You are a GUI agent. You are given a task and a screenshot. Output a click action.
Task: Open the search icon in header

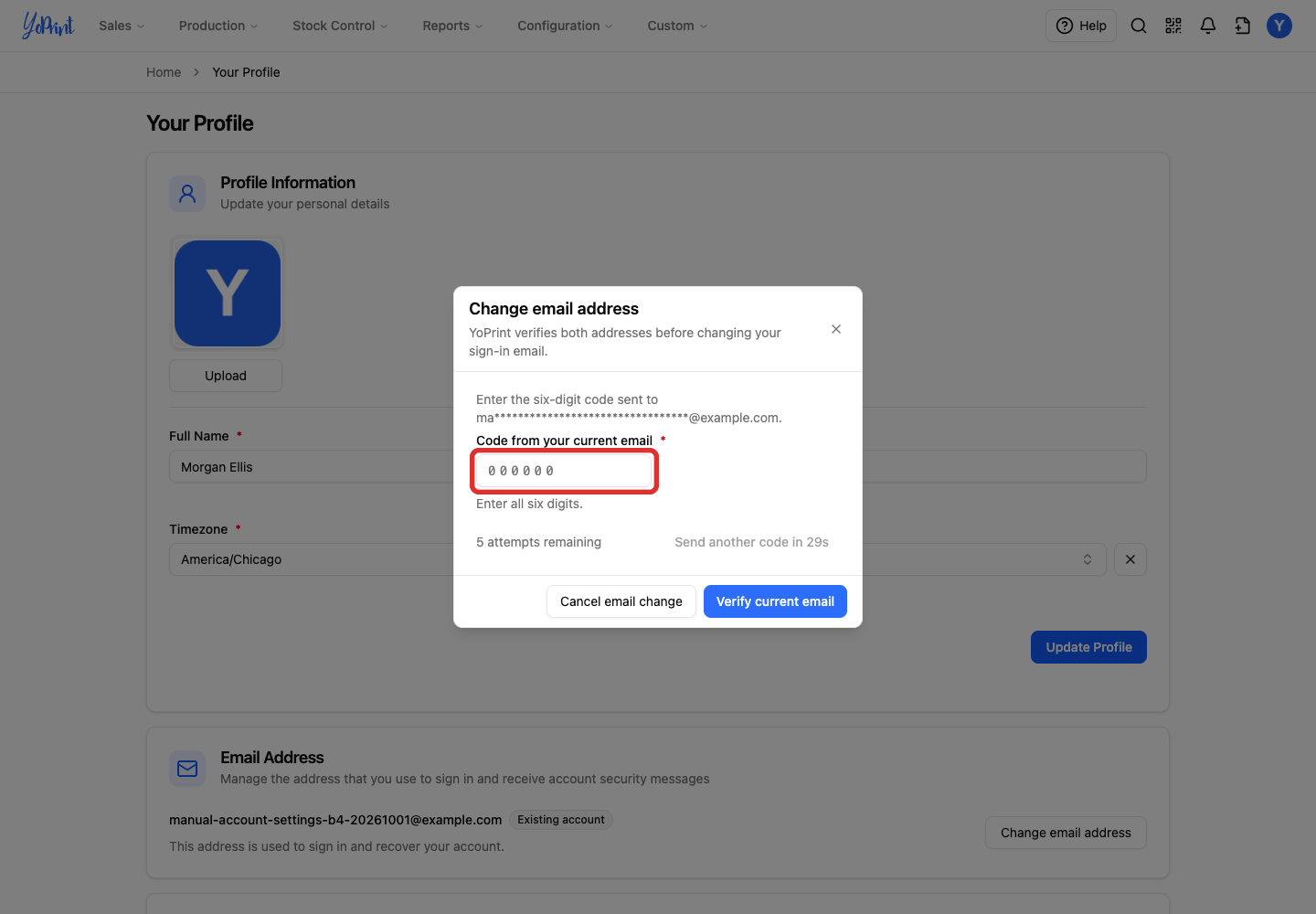[x=1139, y=26]
